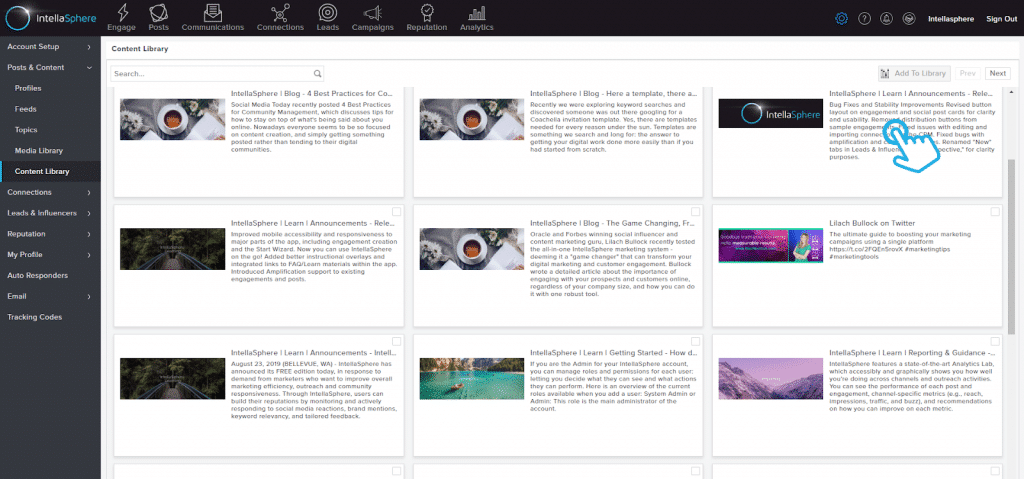Open the Connections network icon in top bar
The width and height of the screenshot is (1024, 479).
tap(280, 18)
